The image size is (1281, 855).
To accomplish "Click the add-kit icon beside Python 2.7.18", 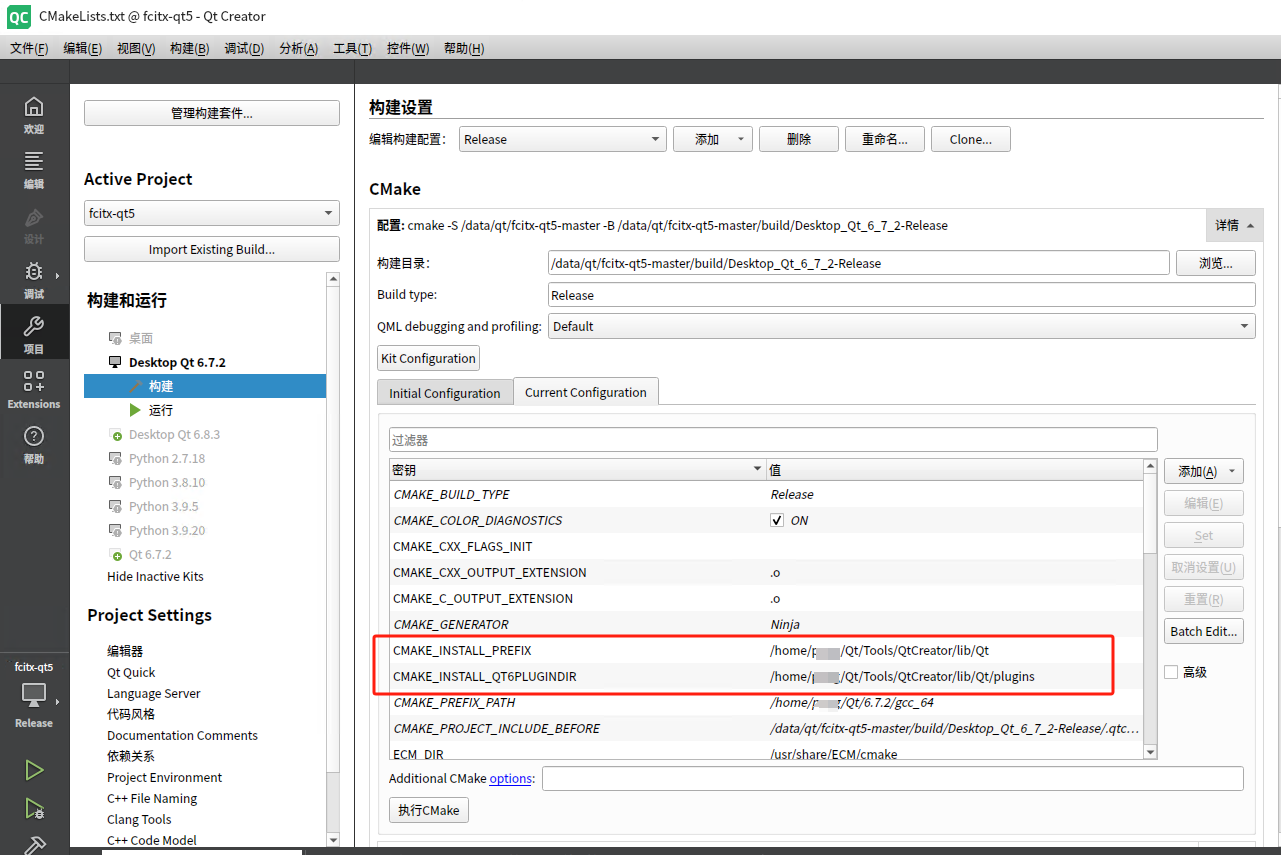I will click(116, 459).
